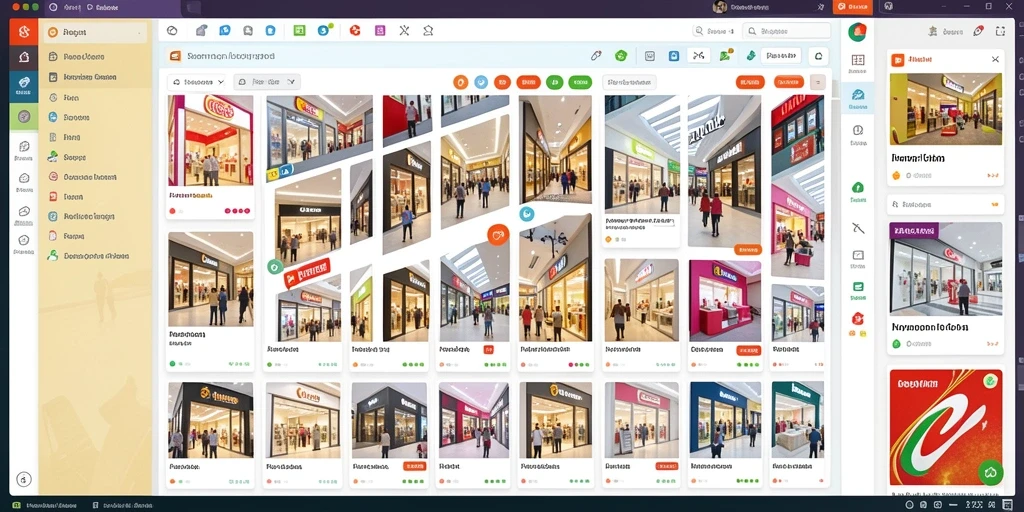
Task: Select the crossed tools icon in the top toolbar
Action: pos(404,30)
